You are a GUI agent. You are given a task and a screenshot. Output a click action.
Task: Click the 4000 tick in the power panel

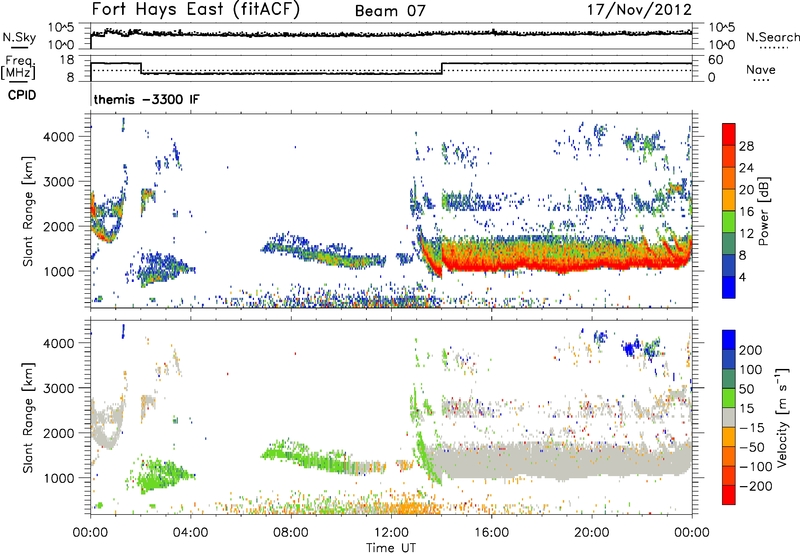(x=59, y=137)
